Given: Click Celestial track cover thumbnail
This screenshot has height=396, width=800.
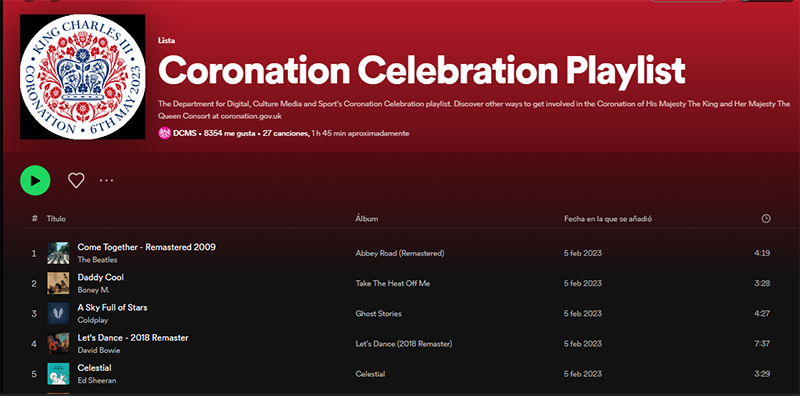Looking at the screenshot, I should tap(58, 374).
